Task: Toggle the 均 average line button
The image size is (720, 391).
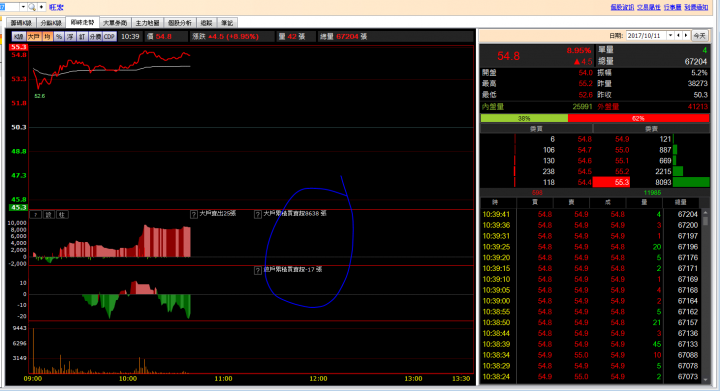Action: click(x=47, y=36)
